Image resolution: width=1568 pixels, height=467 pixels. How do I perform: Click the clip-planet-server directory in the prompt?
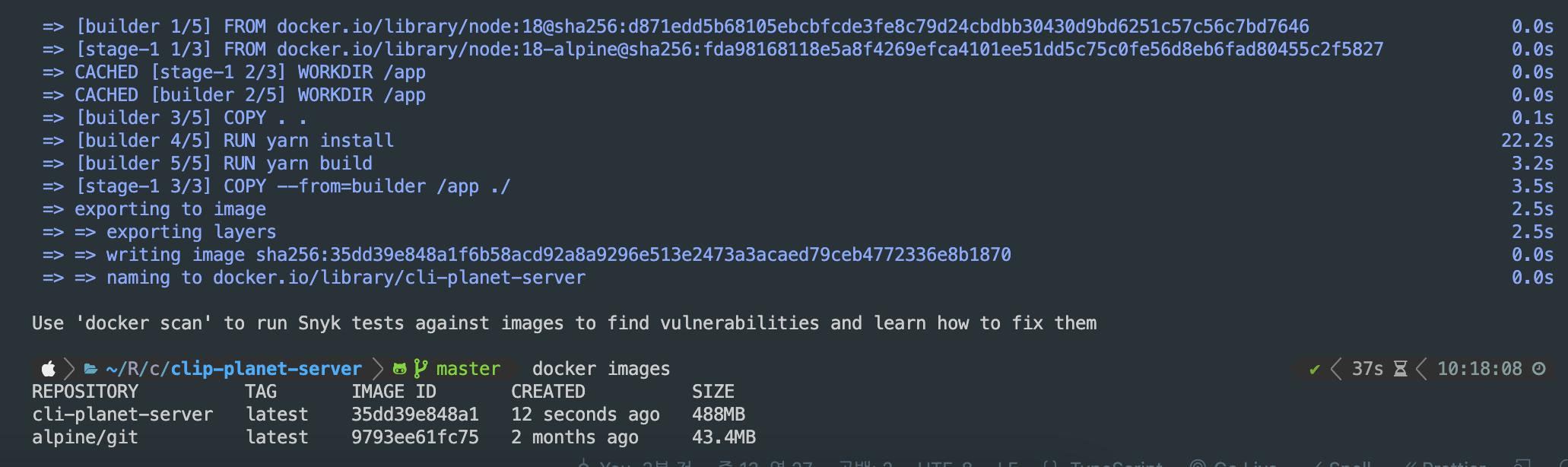tap(266, 369)
